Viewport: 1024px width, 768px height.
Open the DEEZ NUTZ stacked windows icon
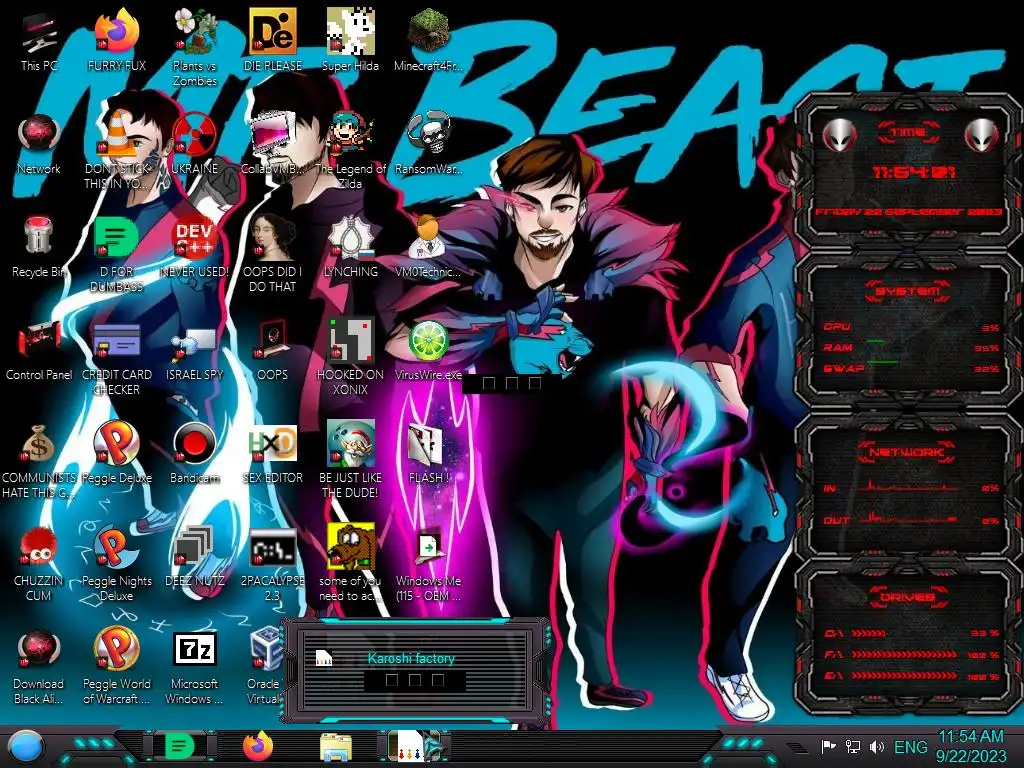(195, 556)
